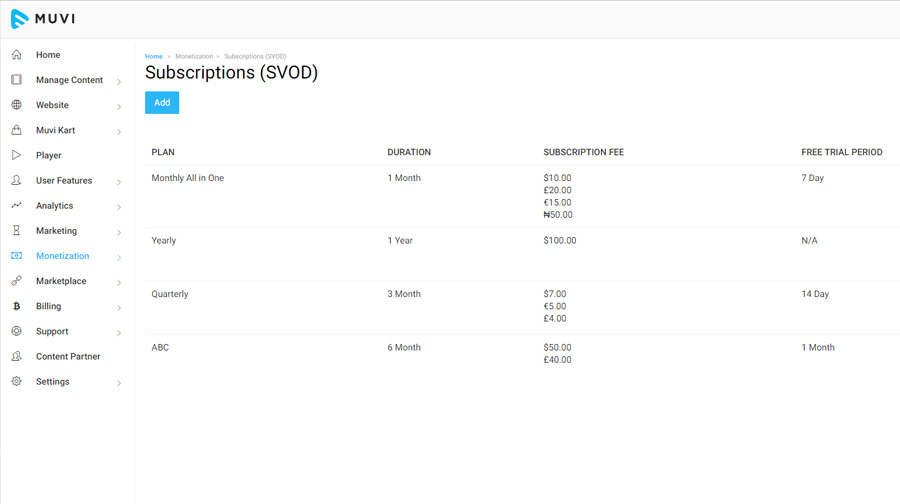900x504 pixels.
Task: Click the '7 Day' free trial cell
Action: 812,178
